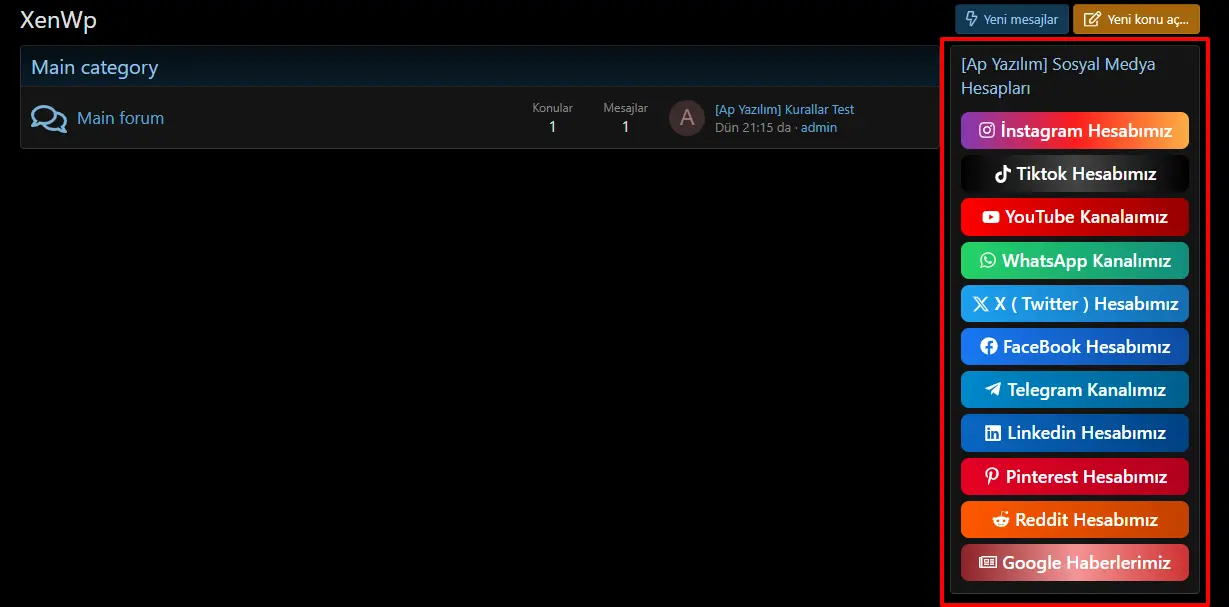Click the Pinterest logo icon

(x=992, y=477)
